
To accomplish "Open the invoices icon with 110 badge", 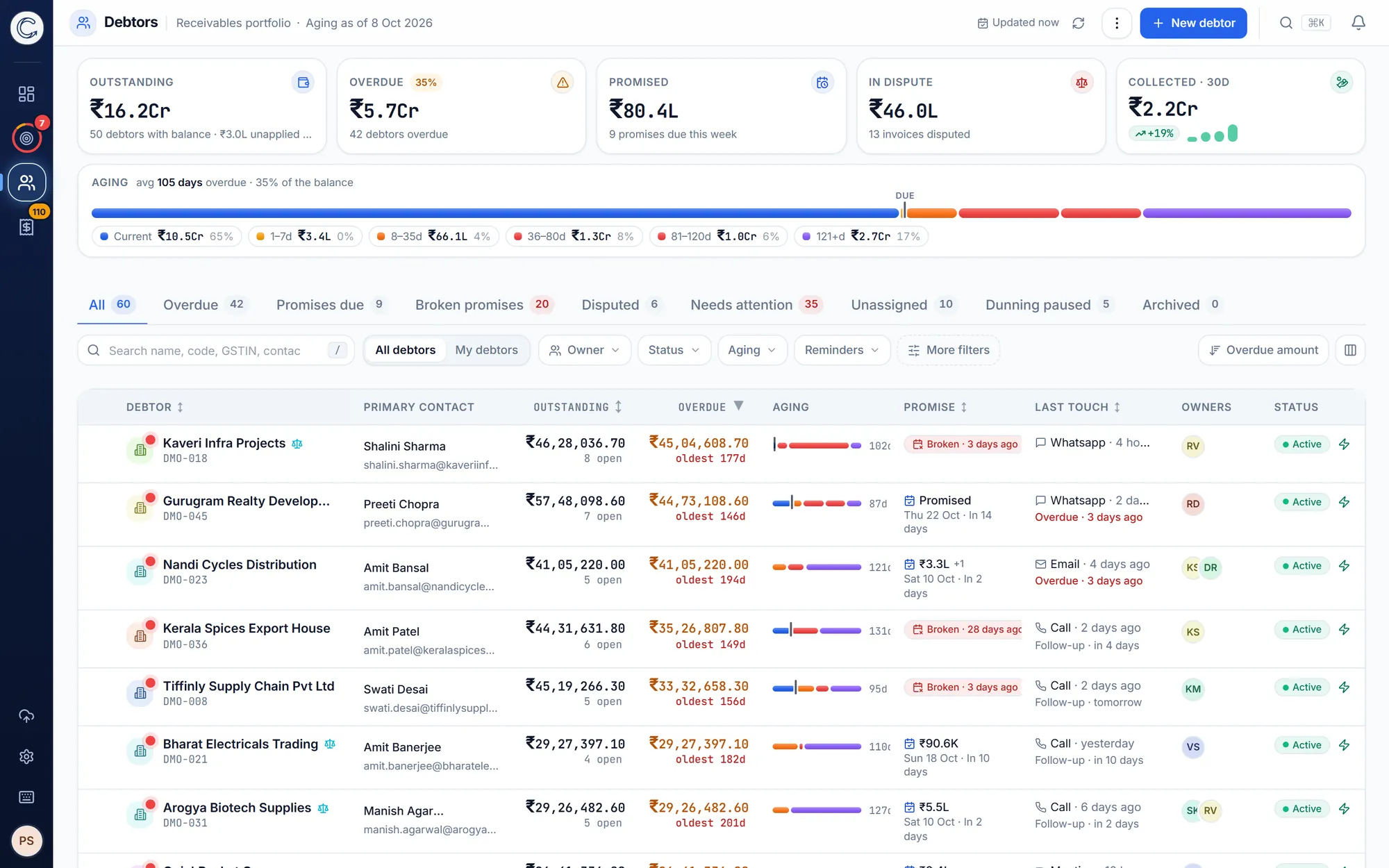I will [x=26, y=227].
